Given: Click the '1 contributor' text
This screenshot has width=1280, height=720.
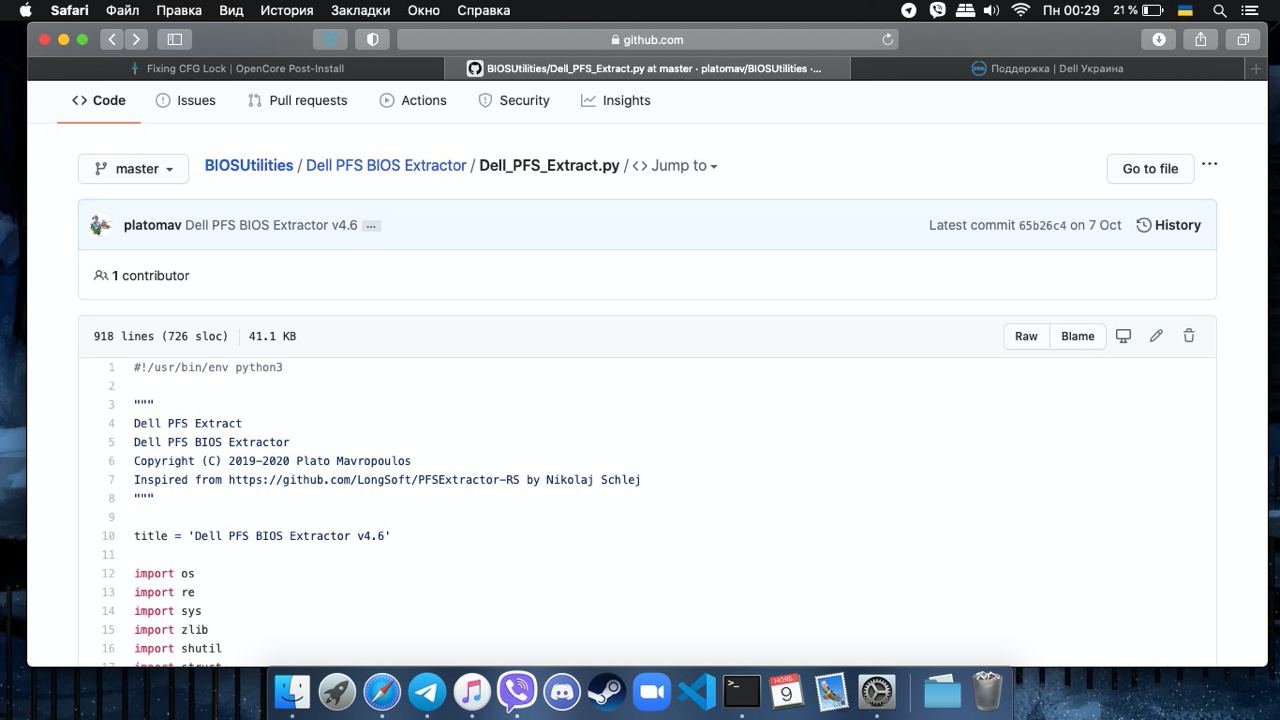Looking at the screenshot, I should click(150, 275).
